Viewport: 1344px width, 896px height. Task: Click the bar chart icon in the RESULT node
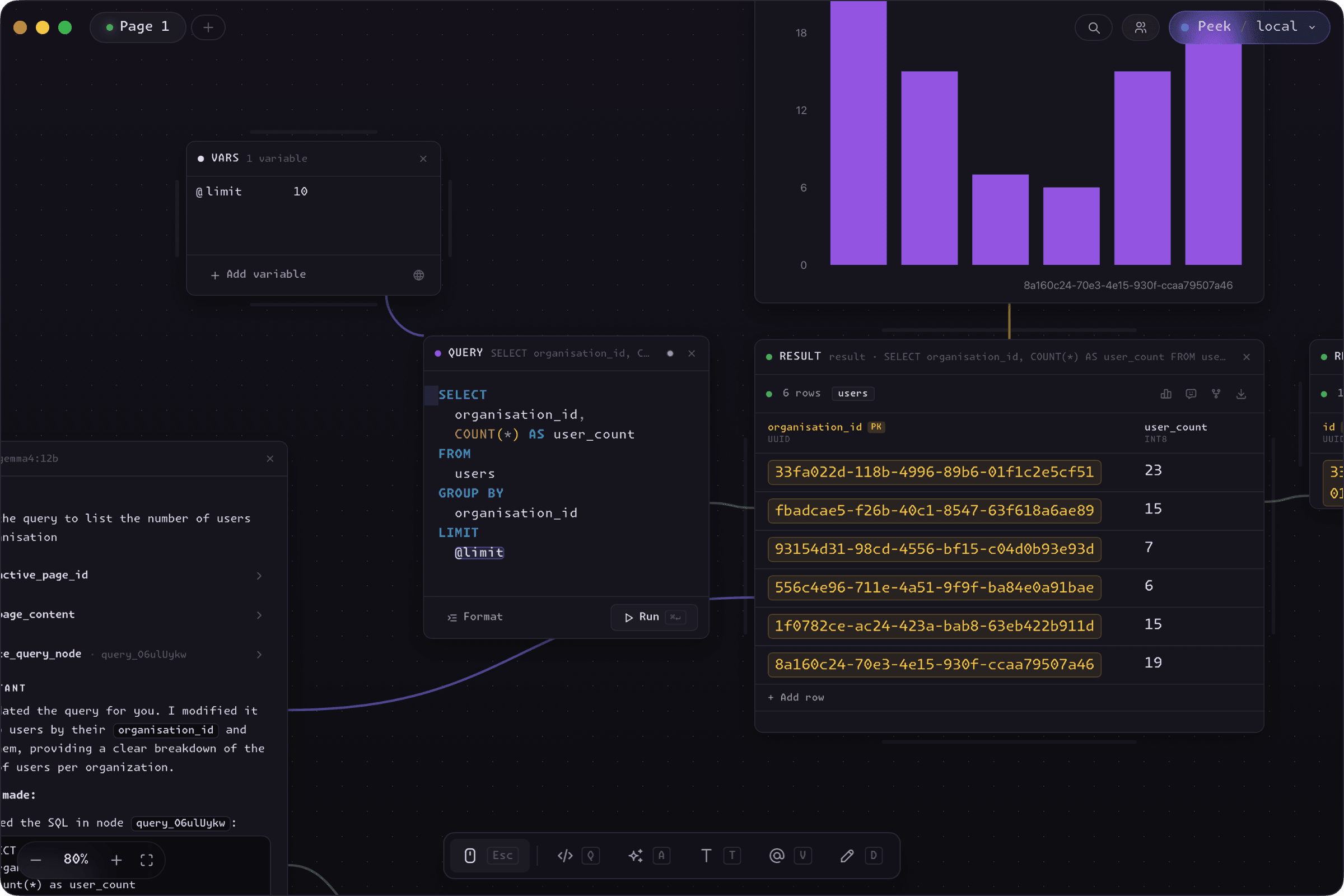(x=1166, y=394)
